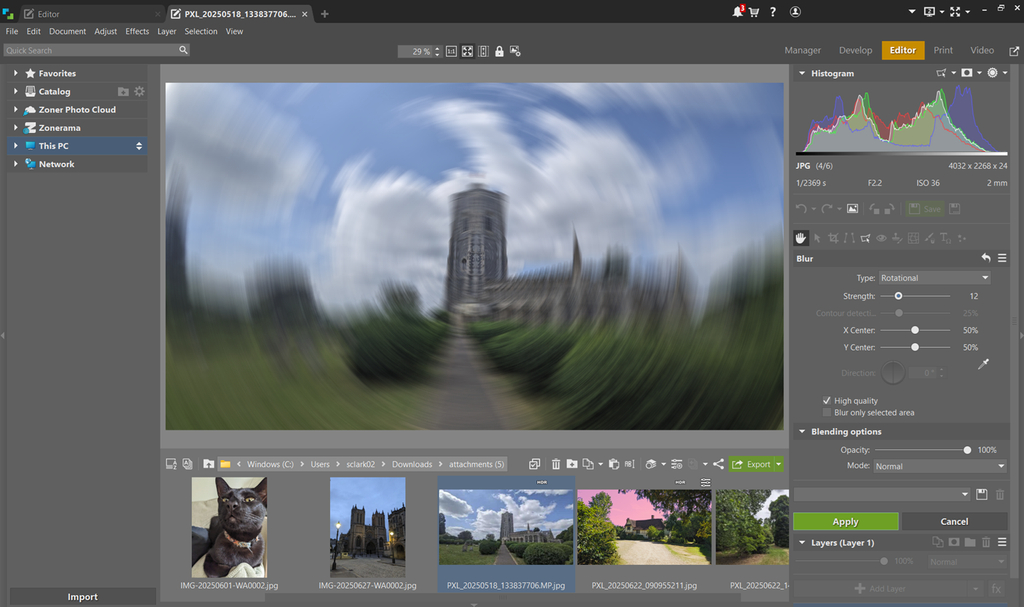The height and width of the screenshot is (607, 1024).
Task: Click the delete icon in the filmstrip toolbar
Action: (556, 463)
